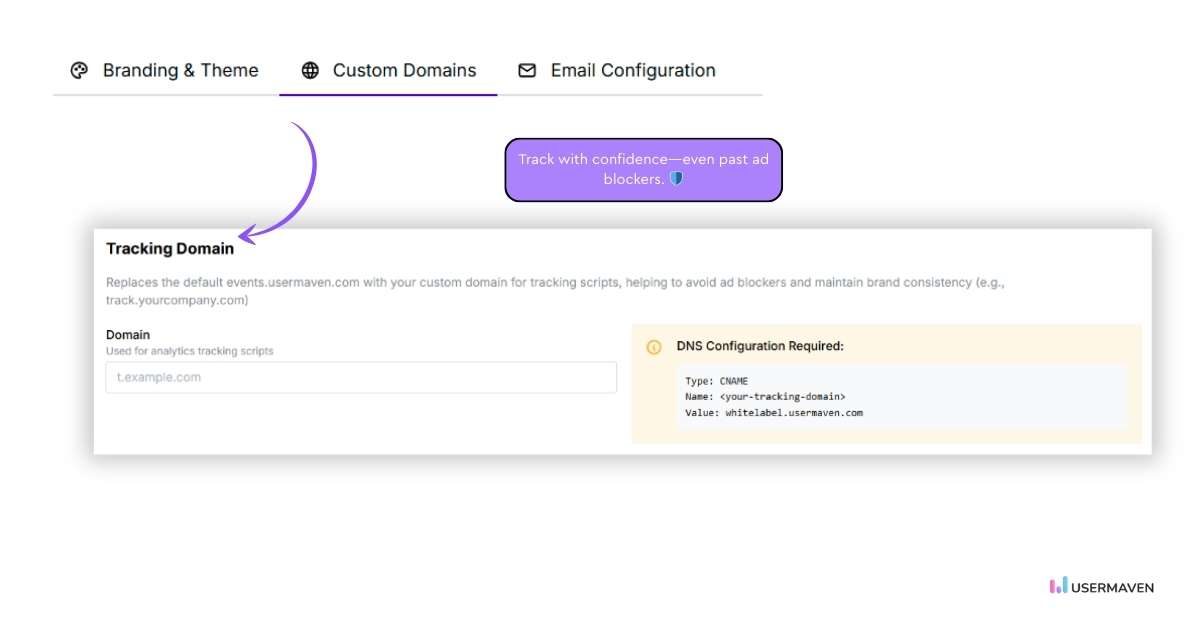Select the 'Name: <your-tracking-domain>' line
Viewport: 1200px width, 630px height.
[765, 397]
